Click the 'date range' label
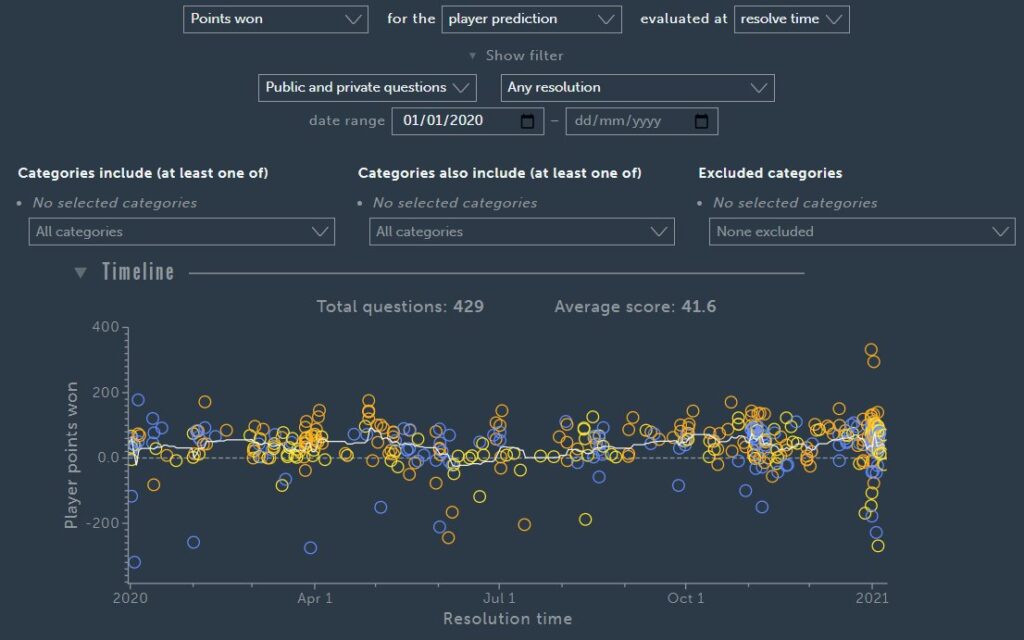 click(x=347, y=121)
